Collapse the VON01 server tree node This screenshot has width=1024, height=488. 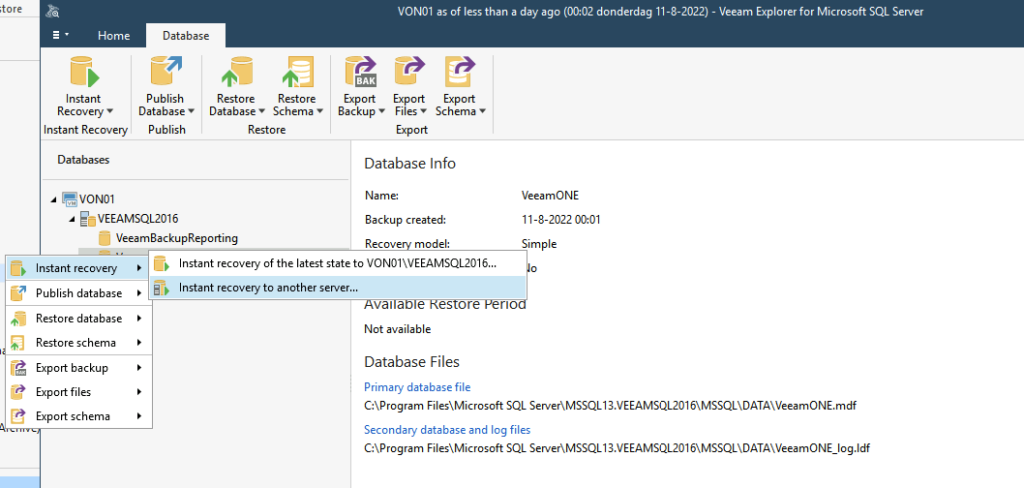tap(53, 199)
